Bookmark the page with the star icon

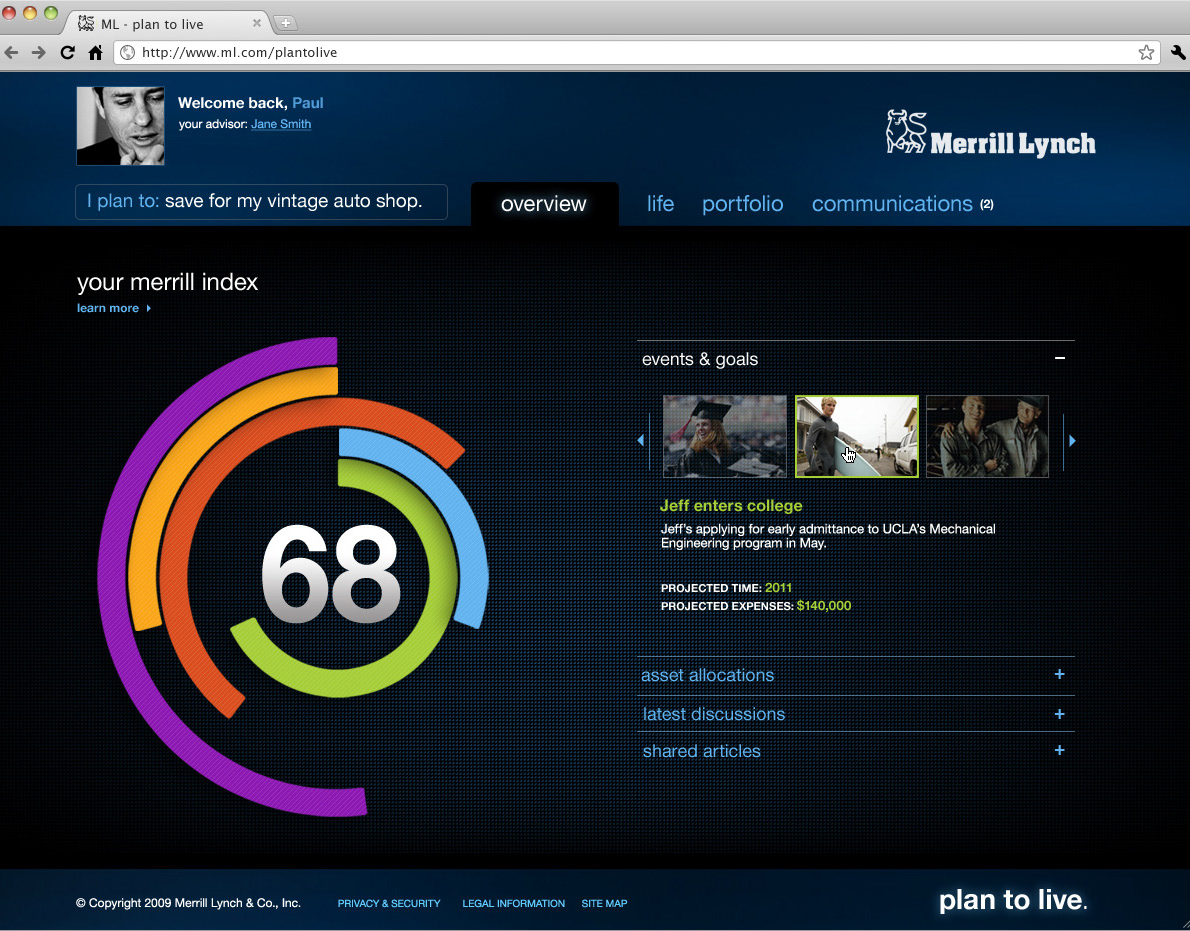coord(1146,52)
